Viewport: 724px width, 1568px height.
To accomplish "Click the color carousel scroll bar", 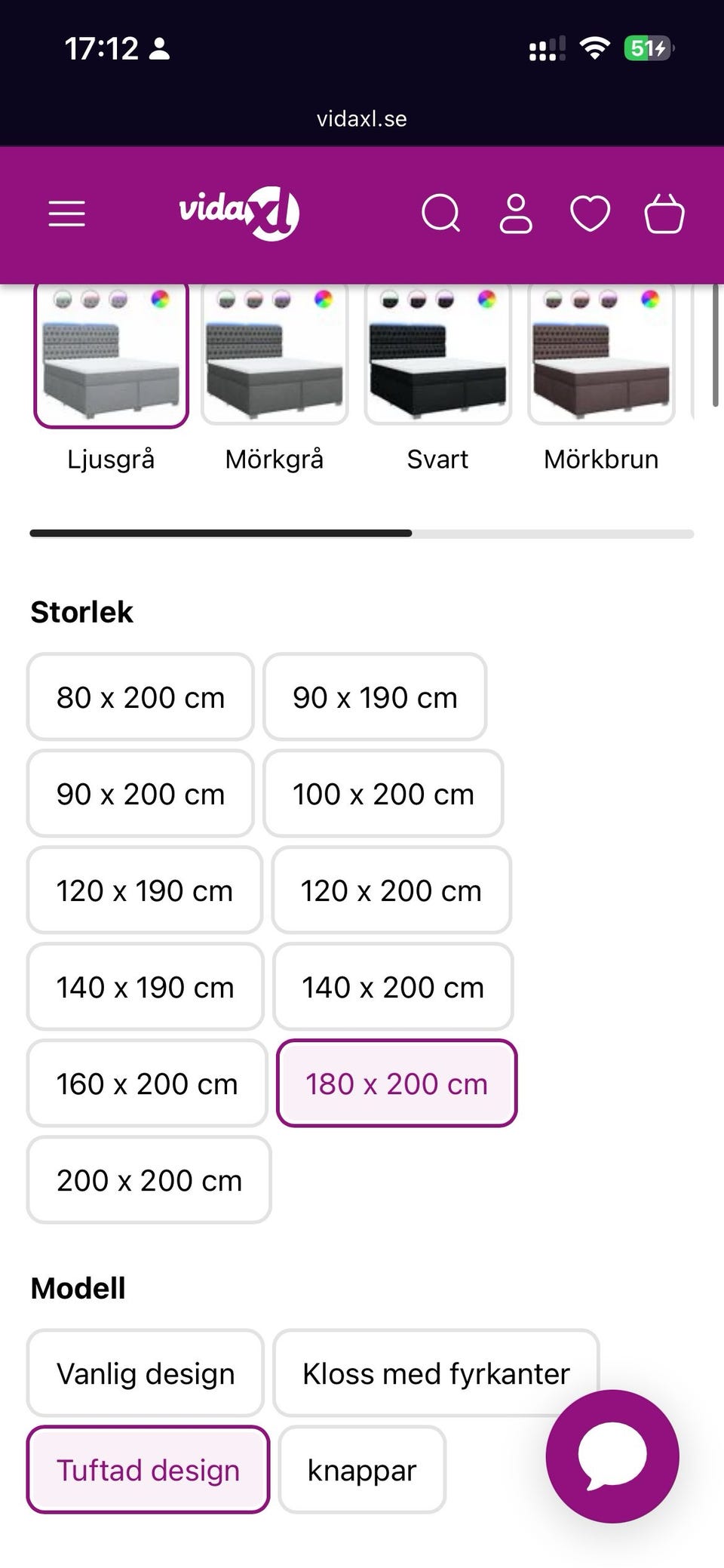I will pos(362,533).
